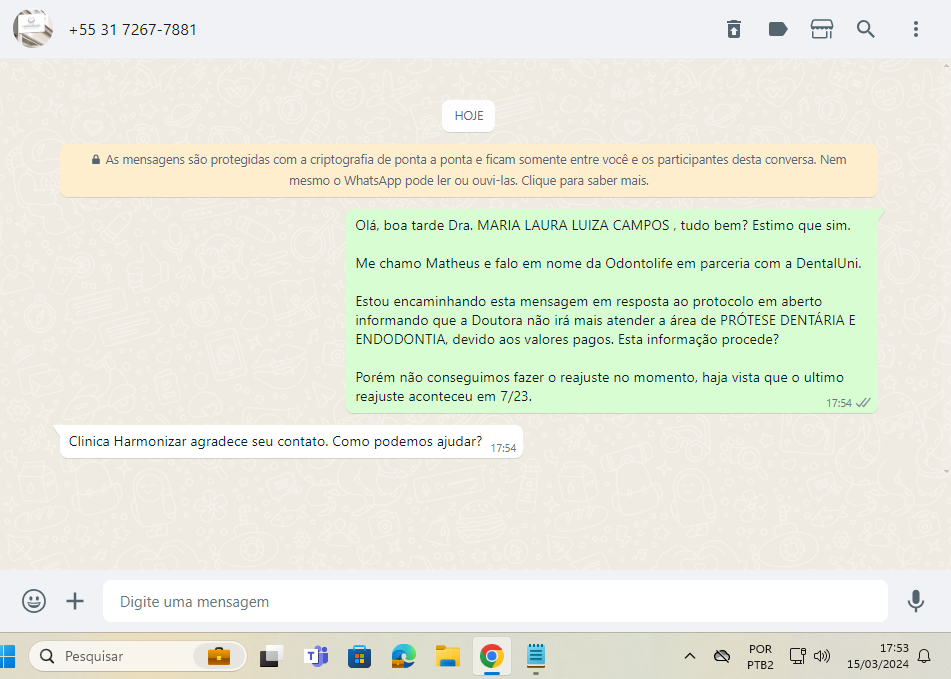Open the network status tray icon
The image size is (951, 679).
coord(798,656)
